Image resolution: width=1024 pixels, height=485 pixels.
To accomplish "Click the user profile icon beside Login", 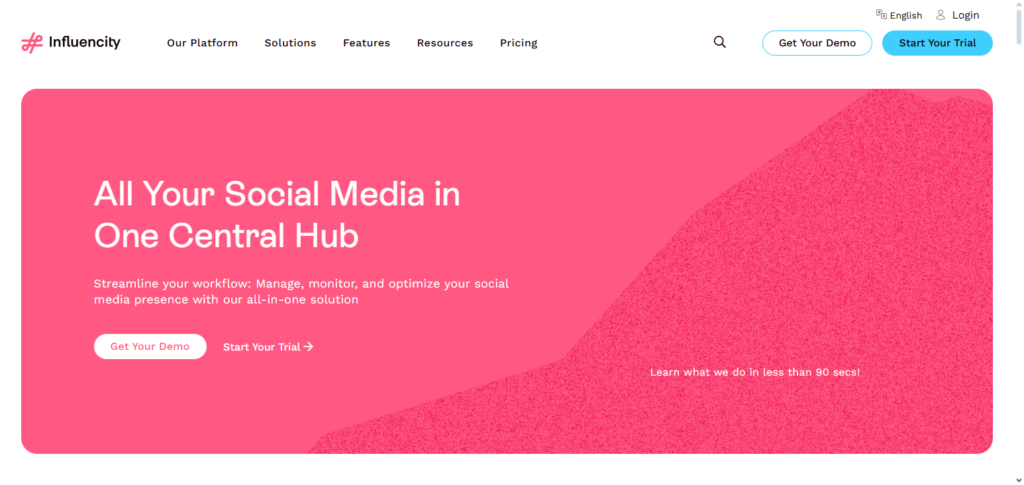I will [x=941, y=15].
